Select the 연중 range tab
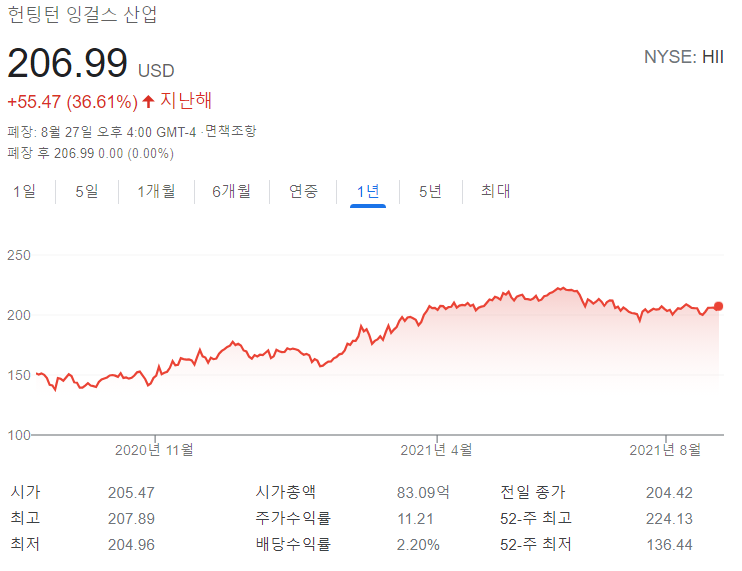The image size is (742, 571). 303,192
